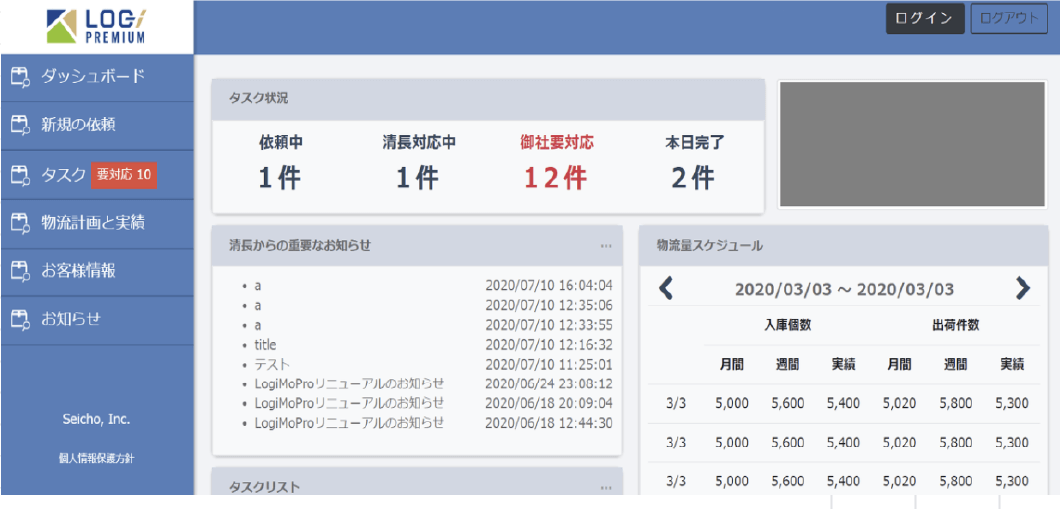Click the ログイン button

pyautogui.click(x=925, y=18)
